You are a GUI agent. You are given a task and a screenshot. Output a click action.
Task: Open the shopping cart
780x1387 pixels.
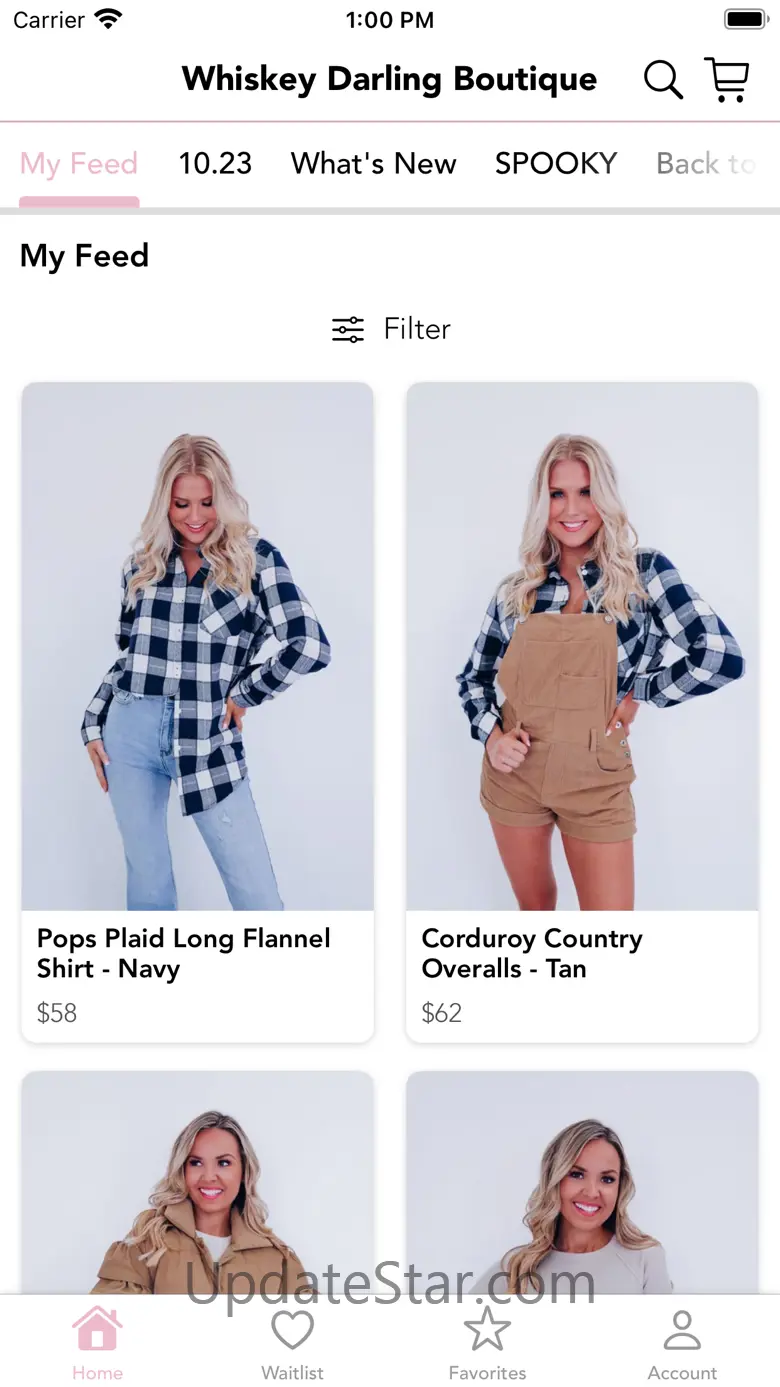727,80
